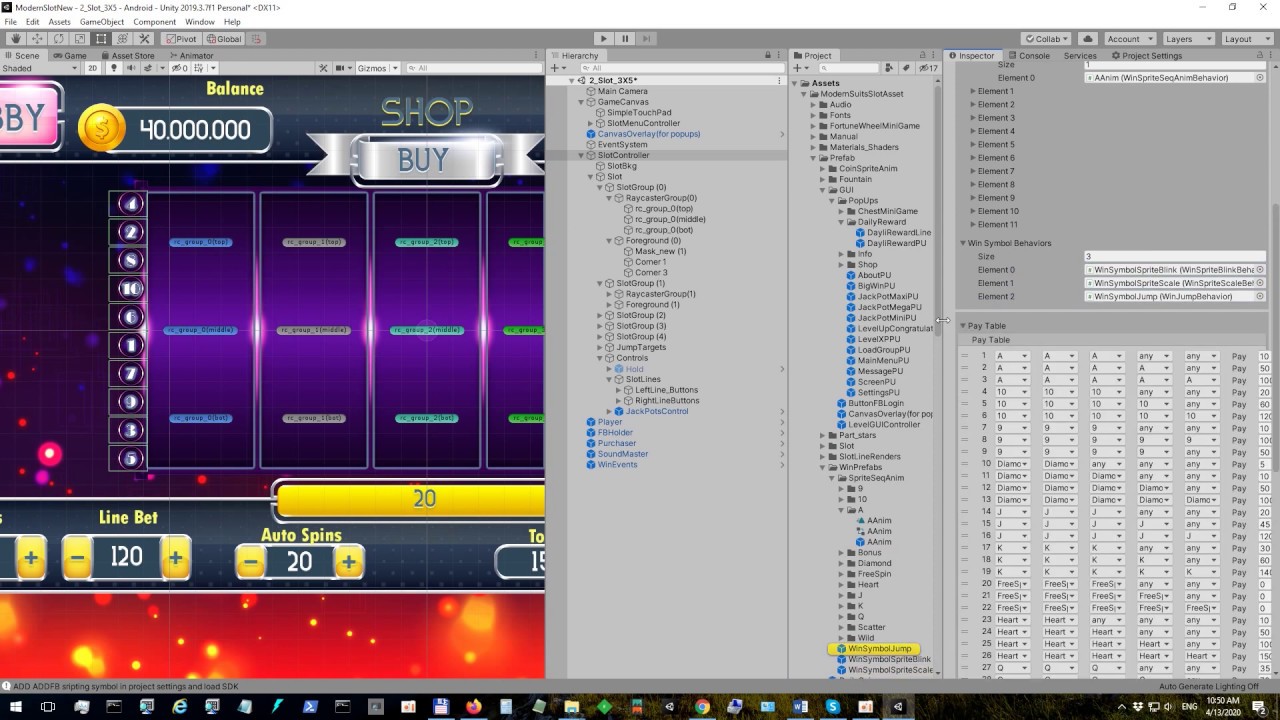1280x720 pixels.
Task: Expand Element 5 in Inspector
Action: click(972, 145)
